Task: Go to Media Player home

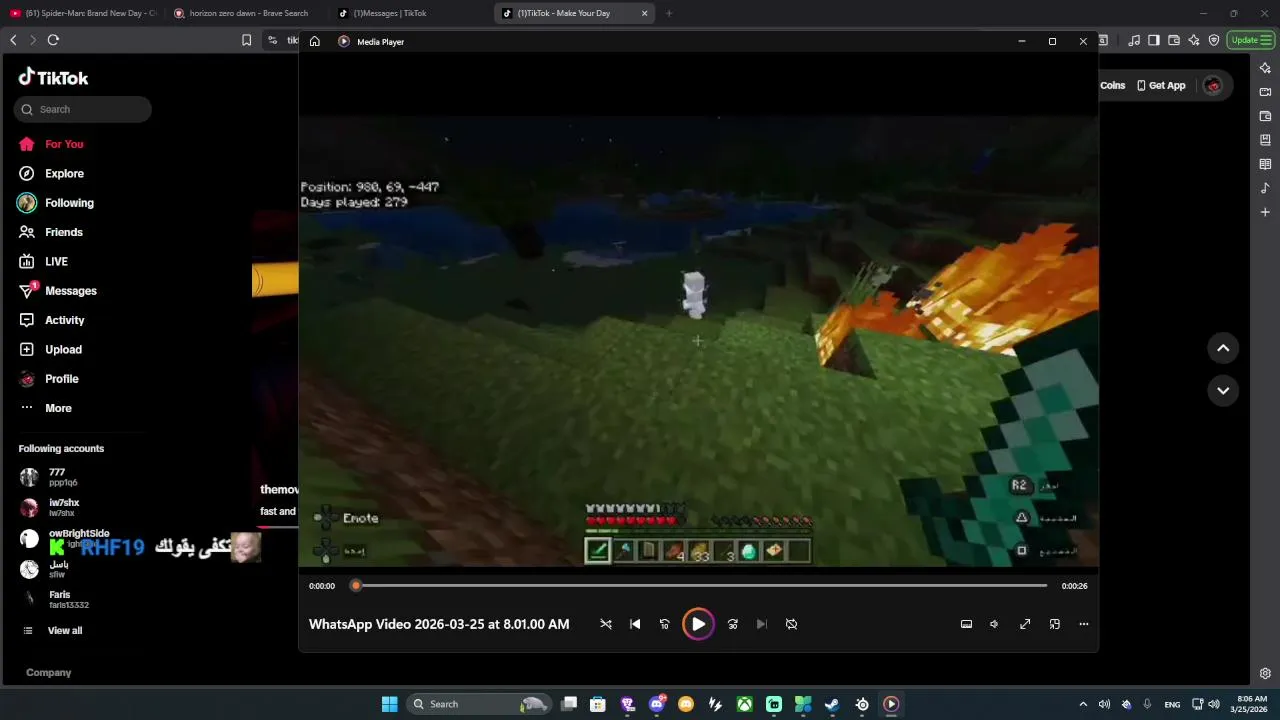Action: point(314,42)
